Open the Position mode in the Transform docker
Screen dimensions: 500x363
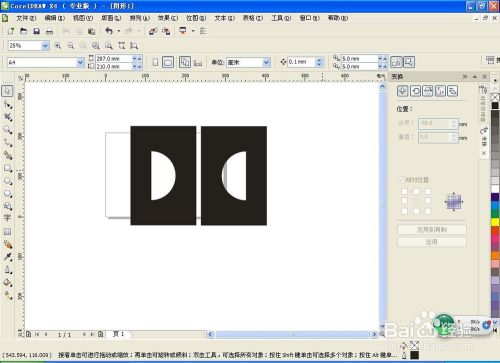[402, 91]
